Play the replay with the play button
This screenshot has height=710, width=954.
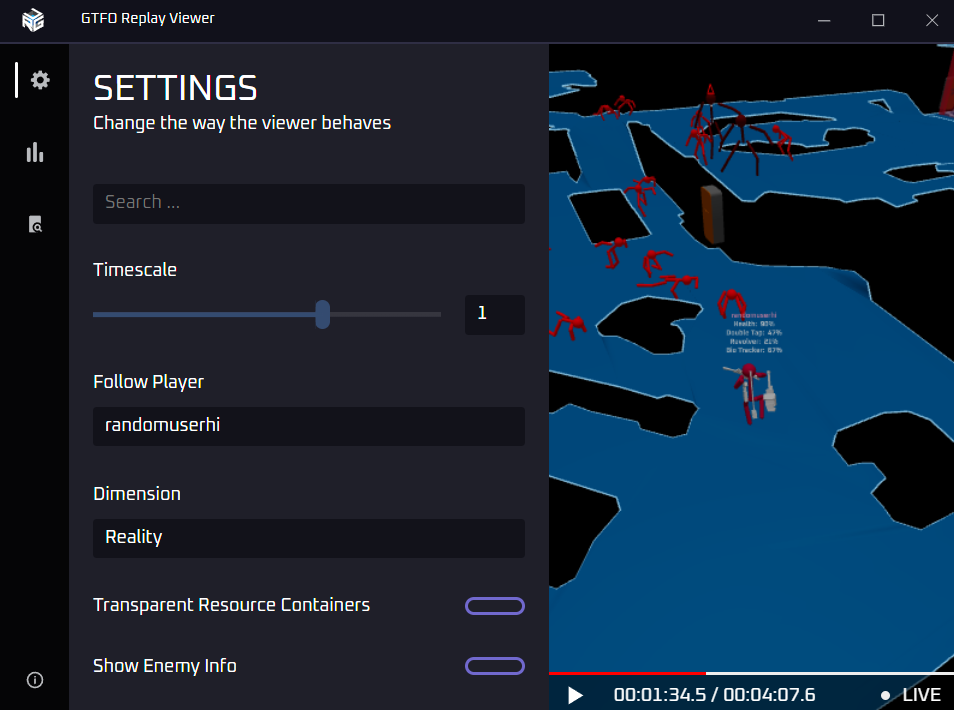pos(574,695)
